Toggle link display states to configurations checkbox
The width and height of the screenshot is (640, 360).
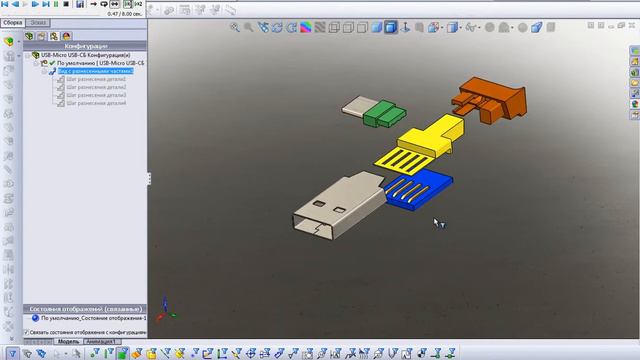pos(27,332)
